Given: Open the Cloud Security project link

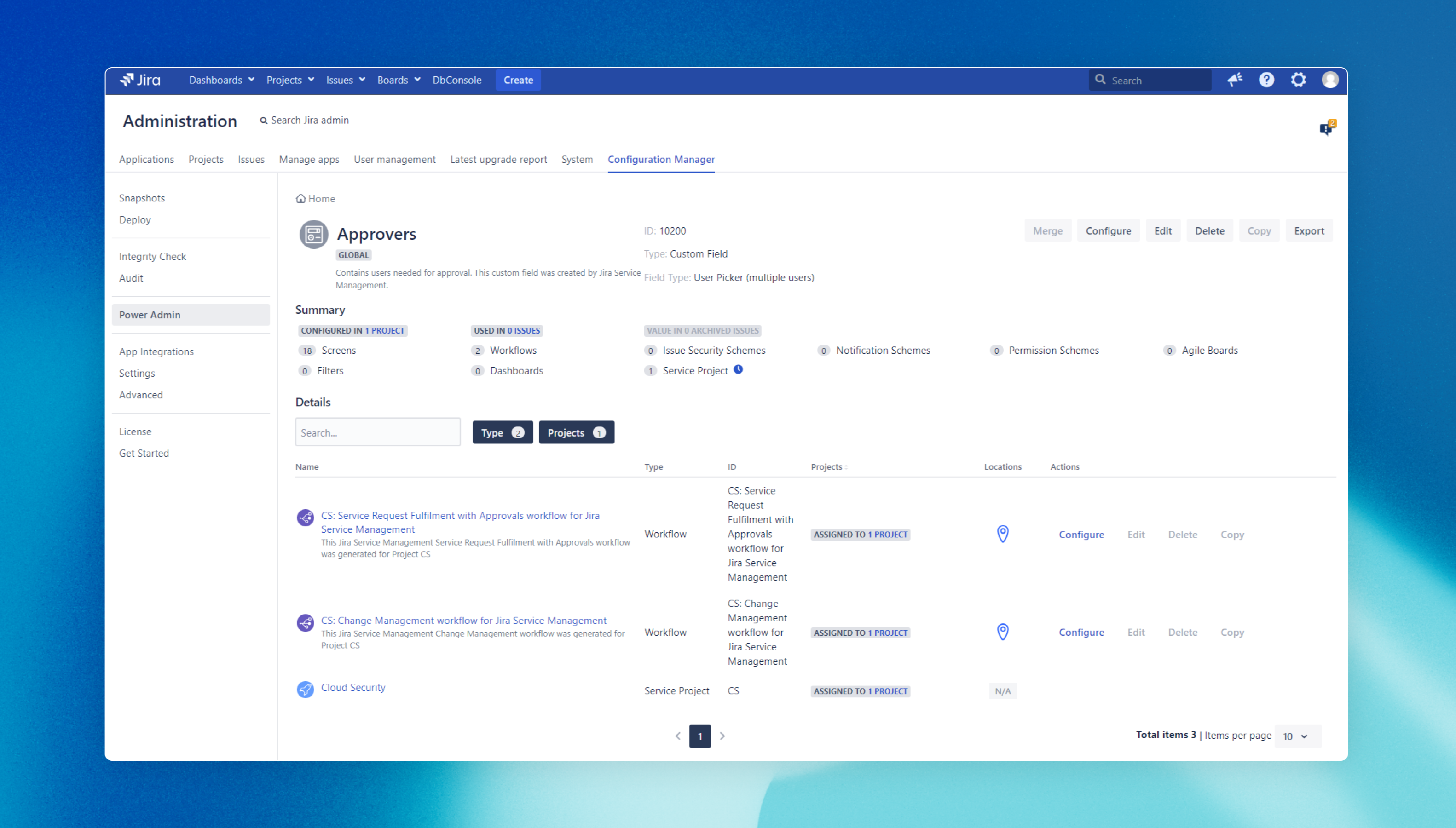Looking at the screenshot, I should [x=352, y=688].
